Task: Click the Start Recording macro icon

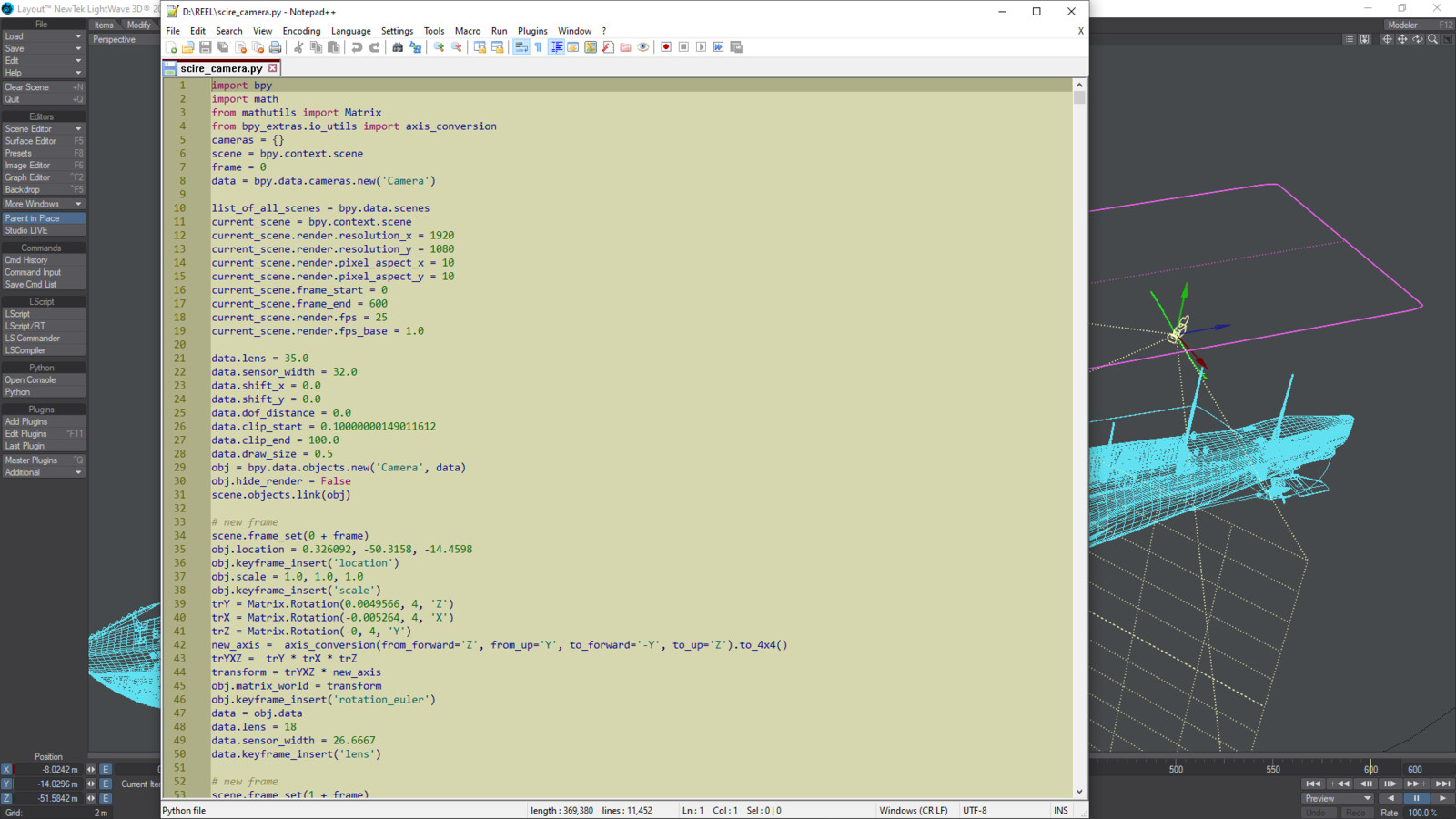Action: (x=666, y=47)
